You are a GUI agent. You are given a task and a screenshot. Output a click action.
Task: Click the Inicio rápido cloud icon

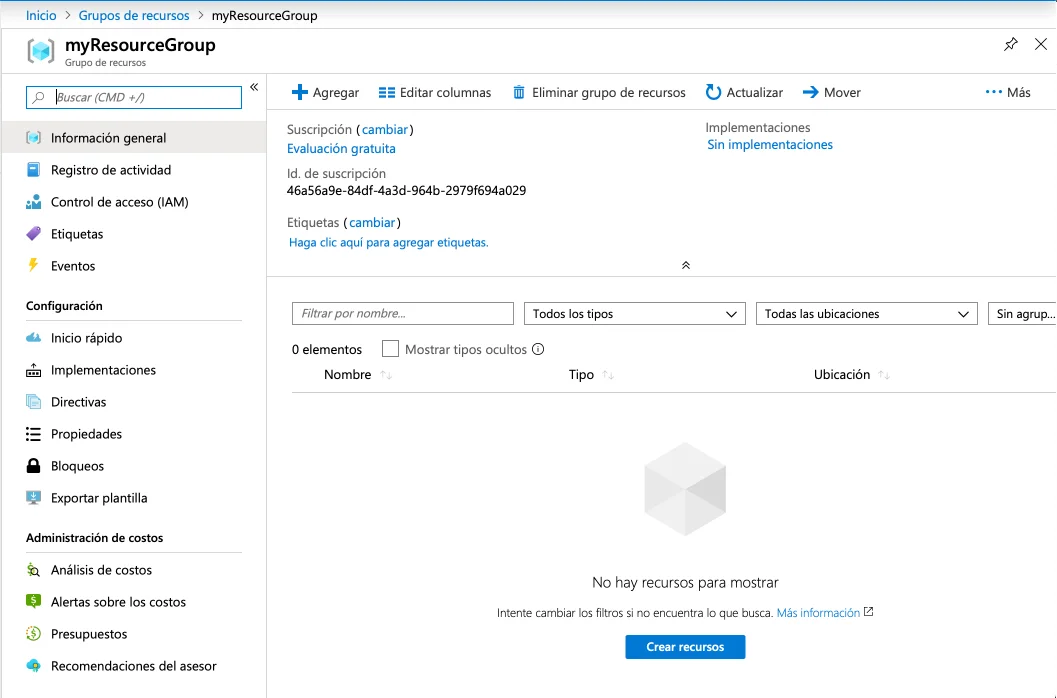(x=33, y=338)
